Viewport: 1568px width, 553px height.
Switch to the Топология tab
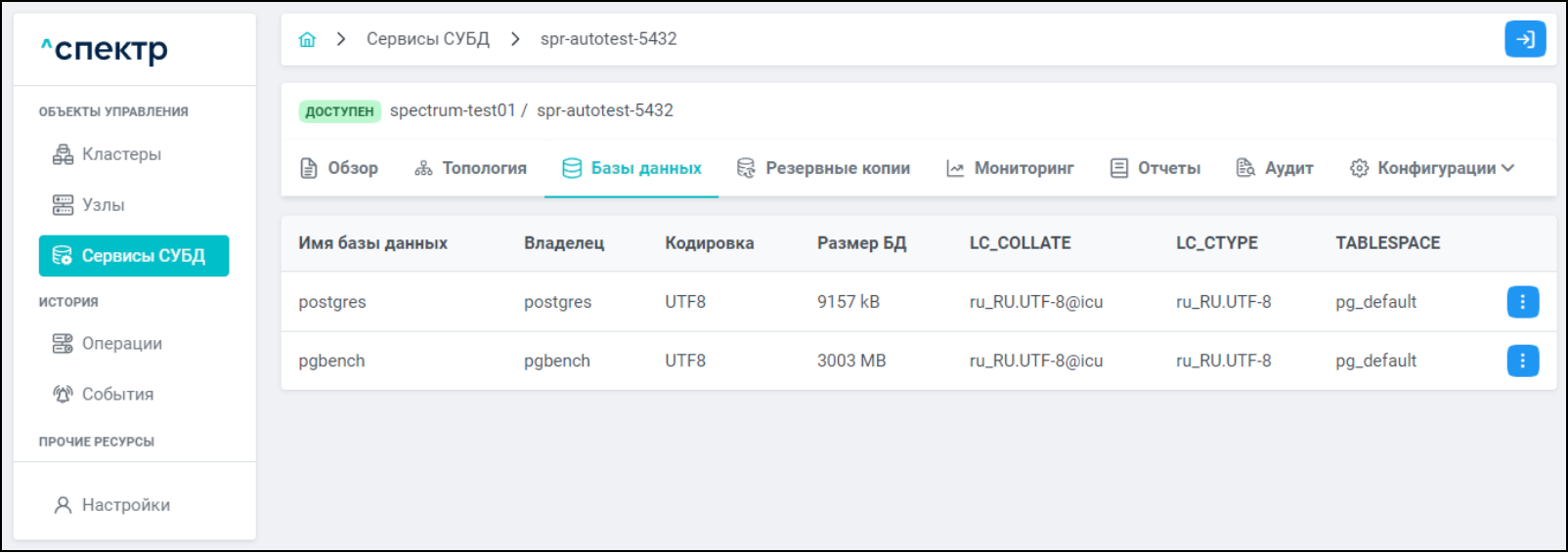click(x=471, y=168)
